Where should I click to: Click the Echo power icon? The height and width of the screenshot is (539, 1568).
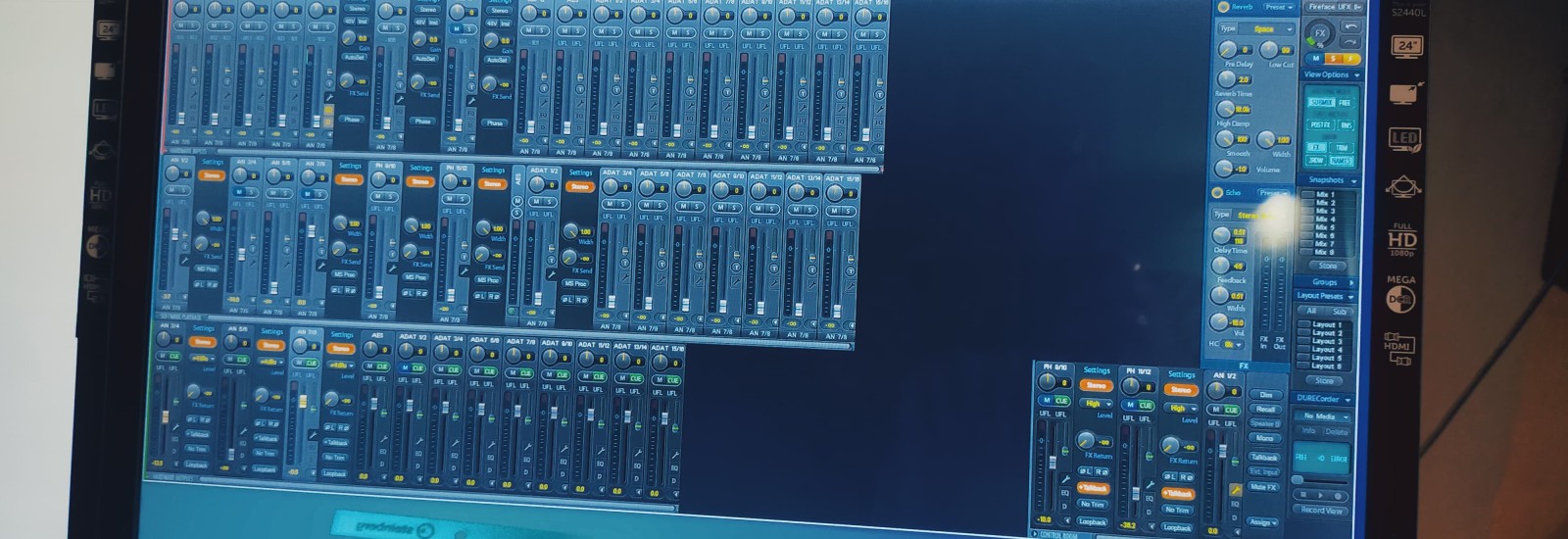pyautogui.click(x=1217, y=193)
